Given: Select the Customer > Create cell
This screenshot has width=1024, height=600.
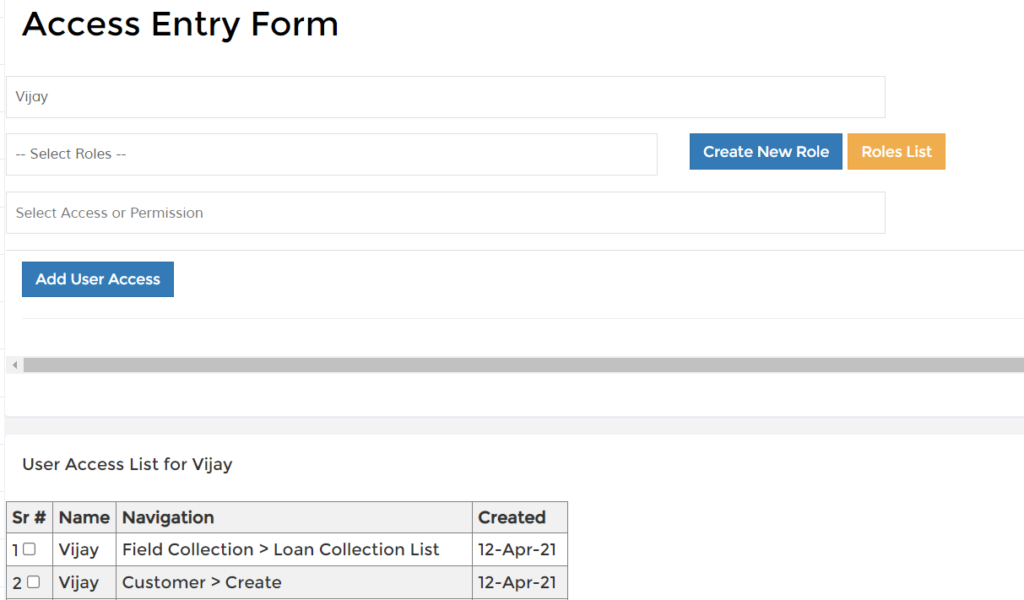Looking at the screenshot, I should (294, 582).
